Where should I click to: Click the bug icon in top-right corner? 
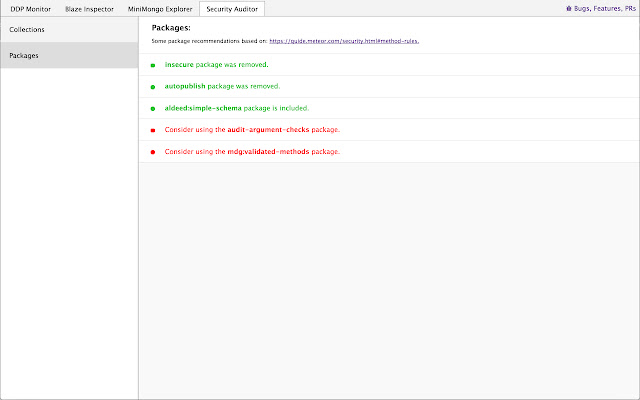(568, 8)
